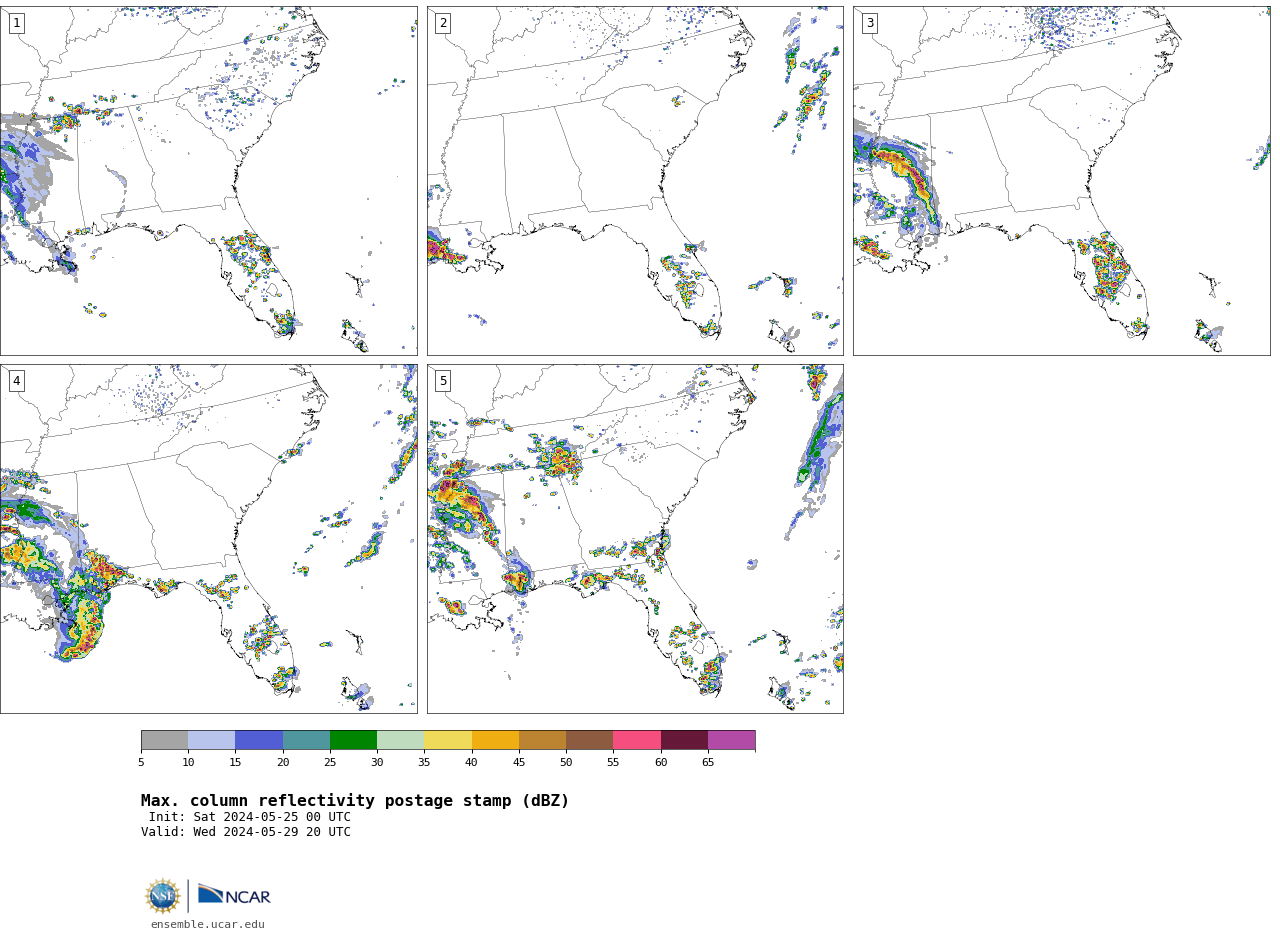Click the Valid: Wed 2024-05-29 20 UTC text
The image size is (1280, 936).
tap(246, 832)
